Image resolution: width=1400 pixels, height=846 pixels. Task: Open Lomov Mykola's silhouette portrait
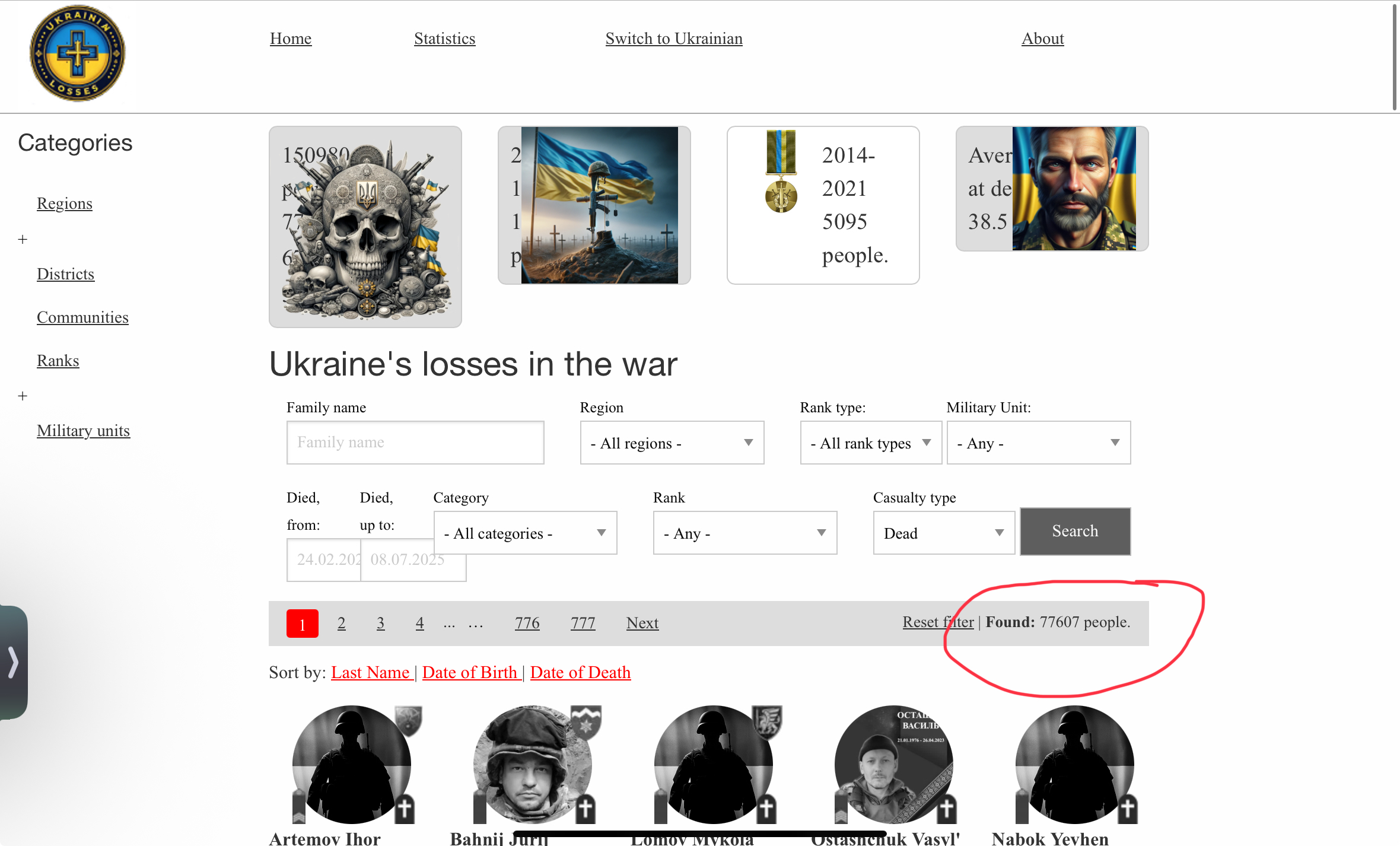[714, 764]
